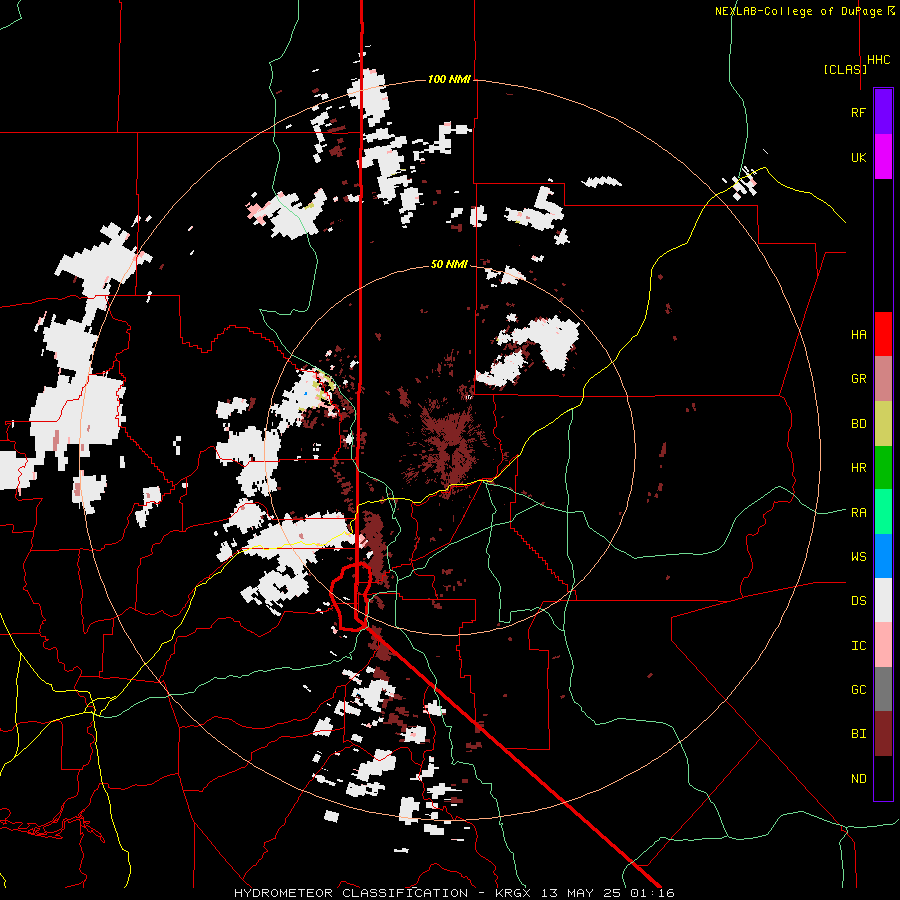
Task: Click the GC legend label
Action: click(x=858, y=689)
